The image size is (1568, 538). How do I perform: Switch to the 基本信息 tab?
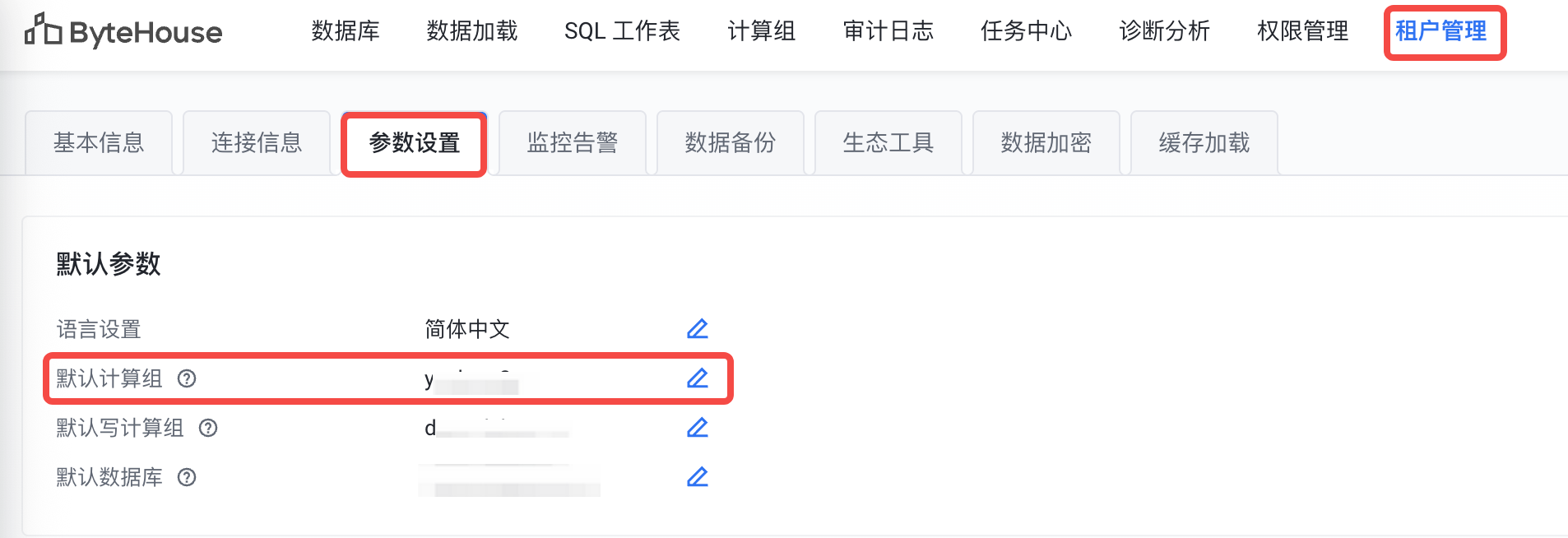[99, 143]
